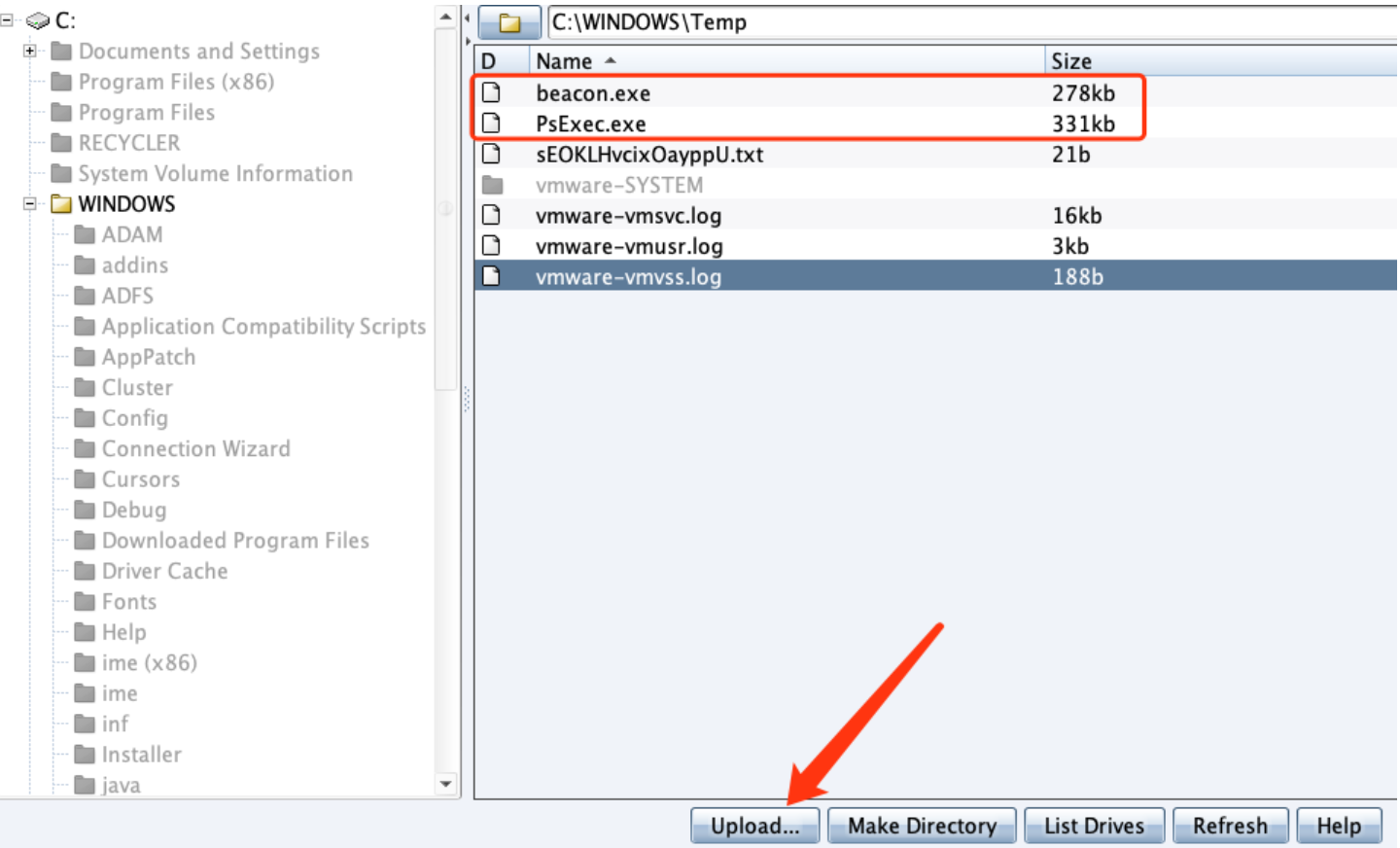This screenshot has height=848, width=1400.
Task: Click the split pane collapse-left arrow
Action: tap(467, 17)
